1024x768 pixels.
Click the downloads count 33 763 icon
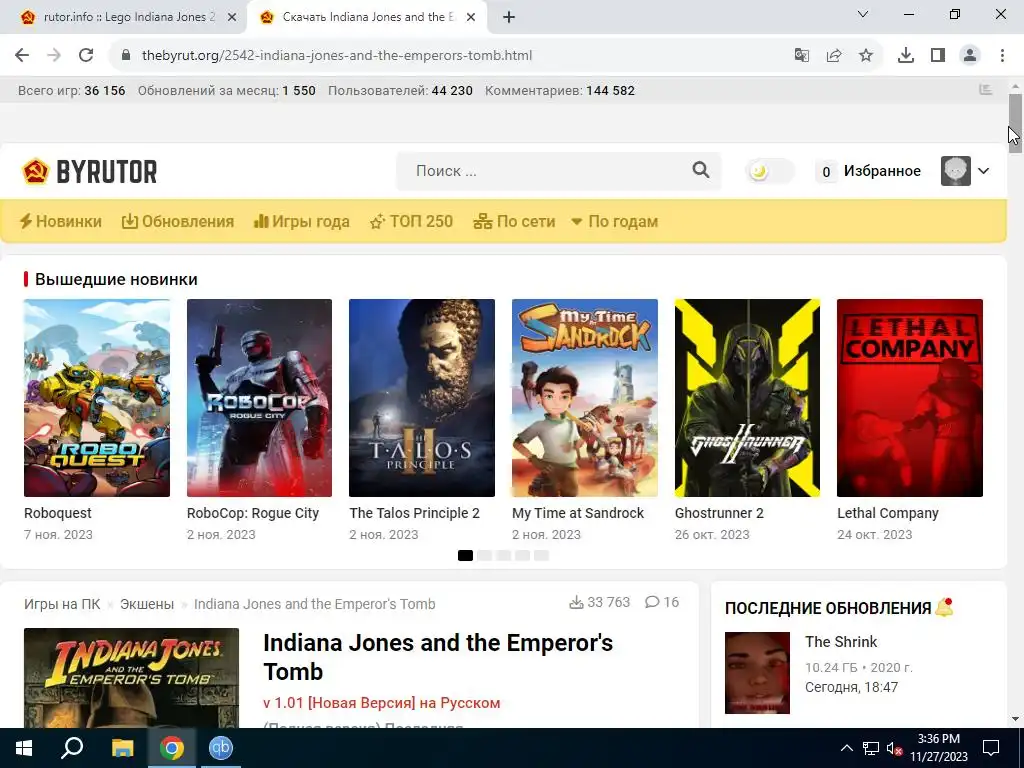(x=576, y=602)
